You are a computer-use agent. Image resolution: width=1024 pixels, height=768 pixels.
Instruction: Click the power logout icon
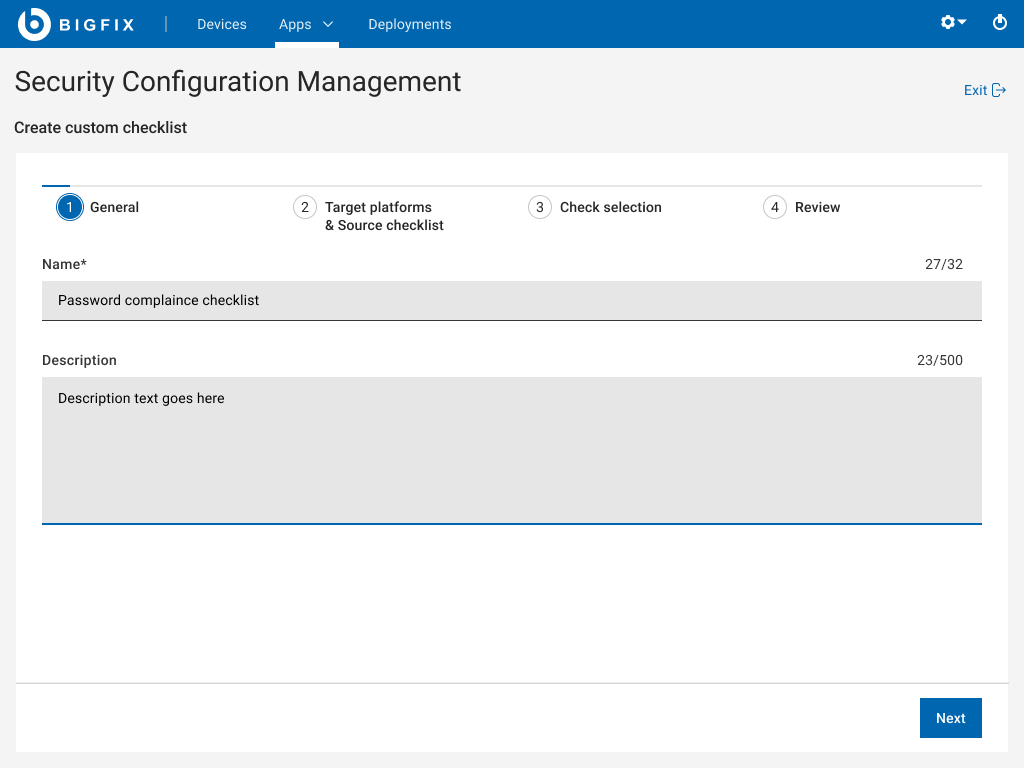(x=999, y=22)
